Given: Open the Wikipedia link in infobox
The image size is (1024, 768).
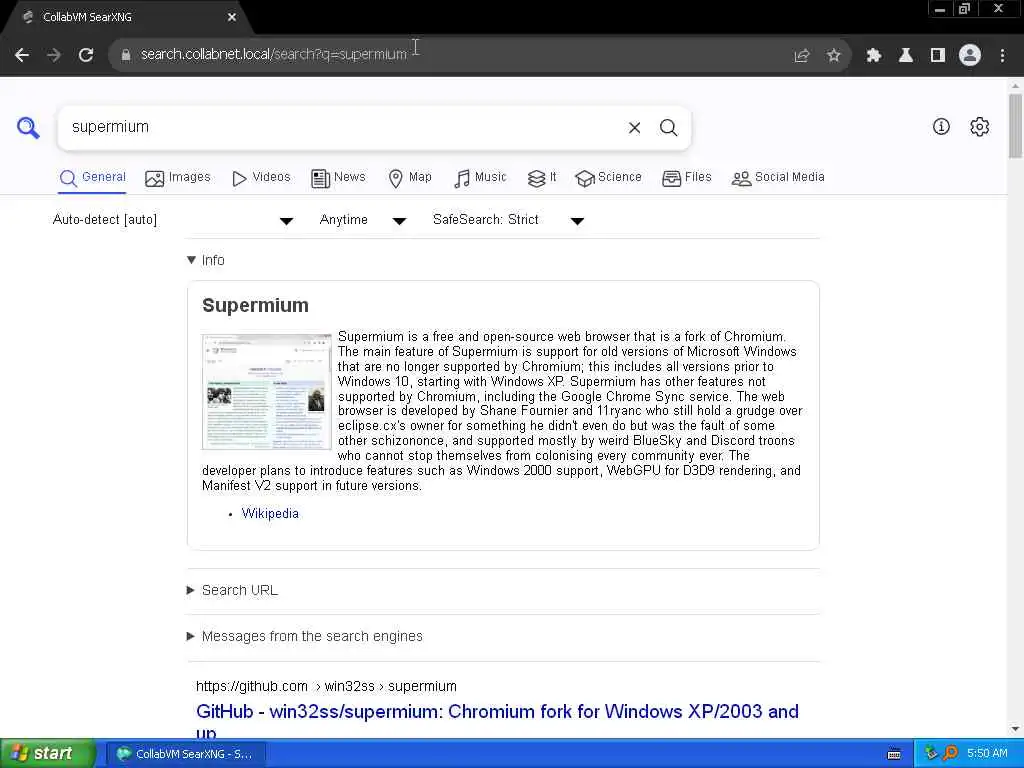Looking at the screenshot, I should coord(270,513).
